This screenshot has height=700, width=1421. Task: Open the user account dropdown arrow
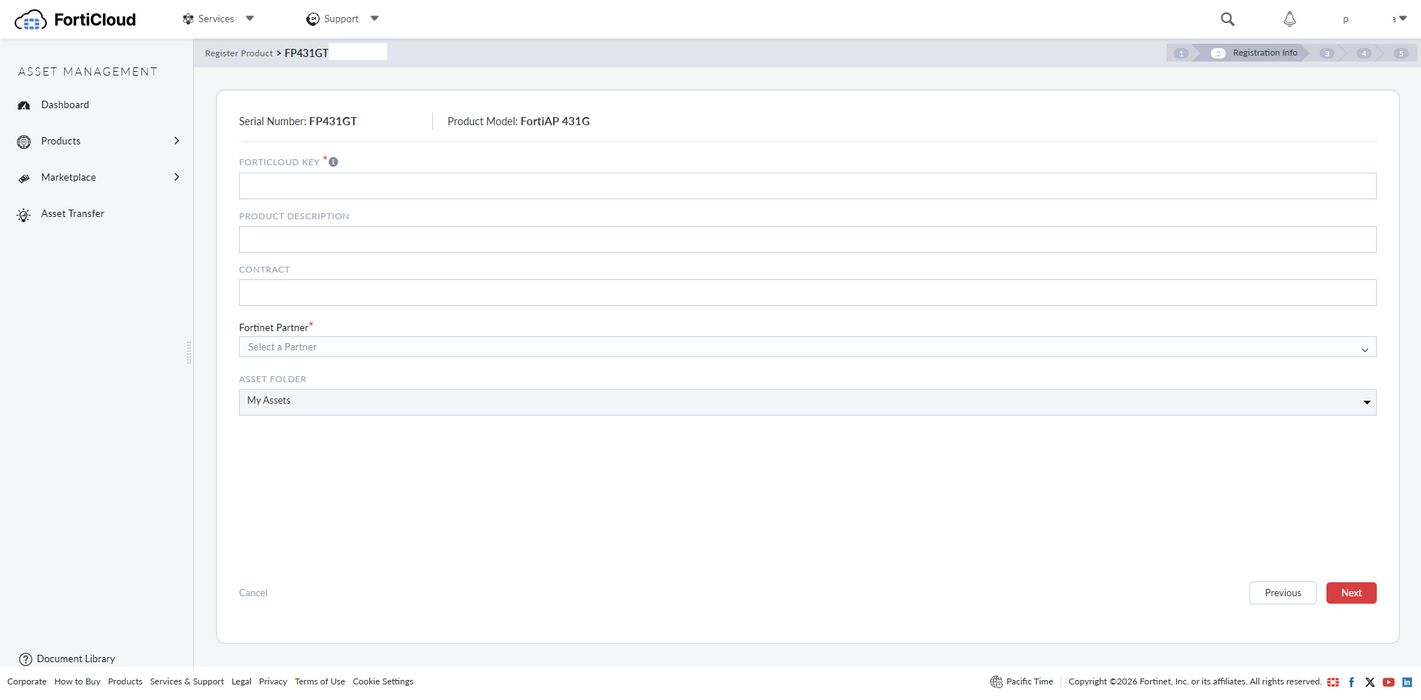tap(1402, 19)
